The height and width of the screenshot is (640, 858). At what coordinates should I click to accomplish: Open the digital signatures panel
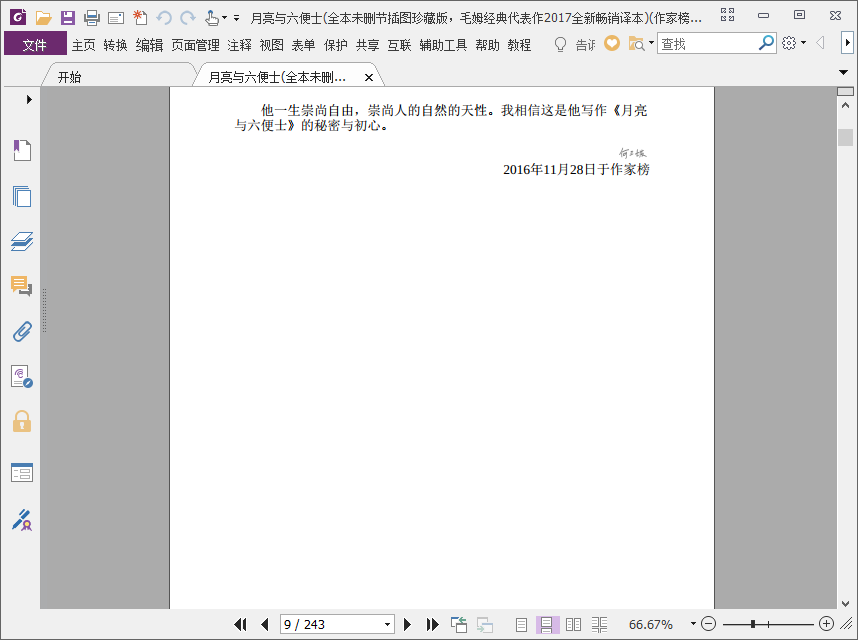coord(22,376)
